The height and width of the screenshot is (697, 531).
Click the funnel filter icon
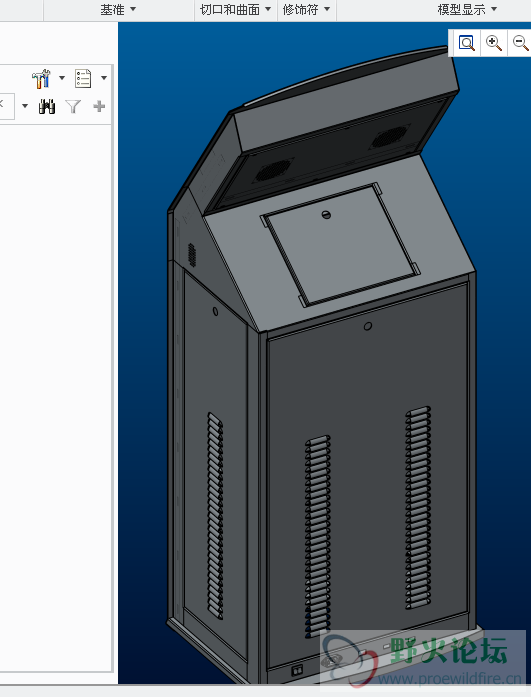(x=73, y=106)
